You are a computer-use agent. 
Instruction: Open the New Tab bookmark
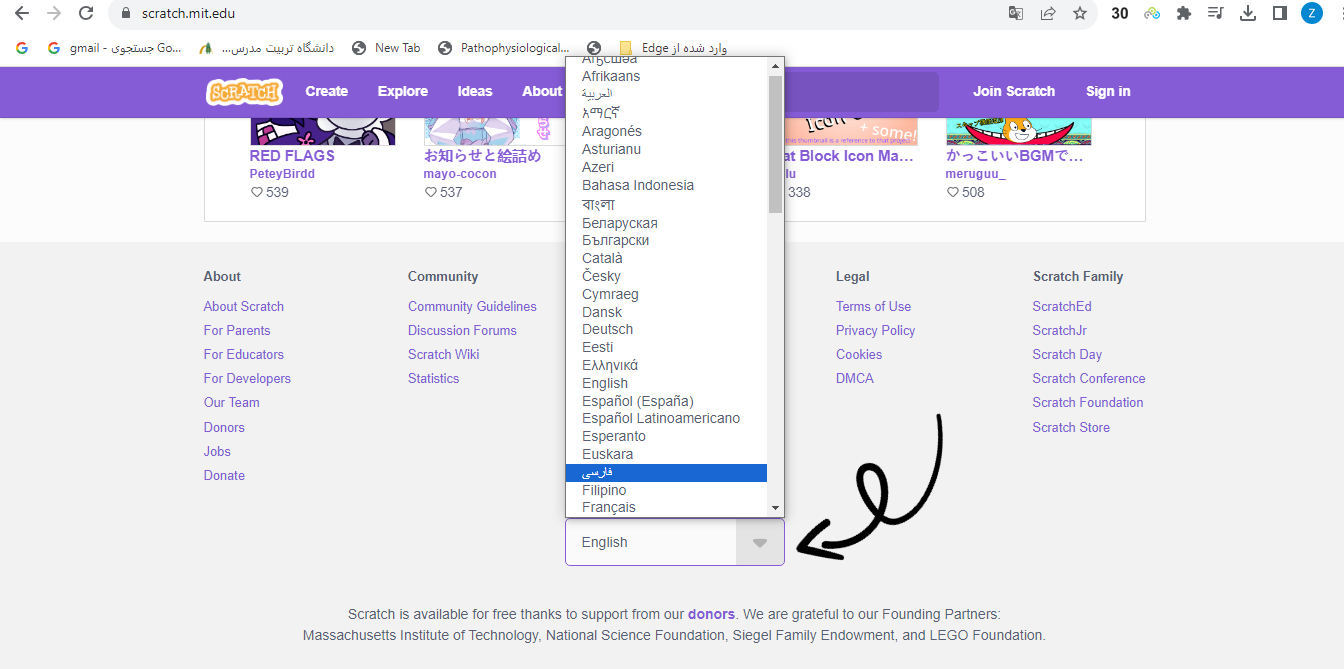coord(386,48)
